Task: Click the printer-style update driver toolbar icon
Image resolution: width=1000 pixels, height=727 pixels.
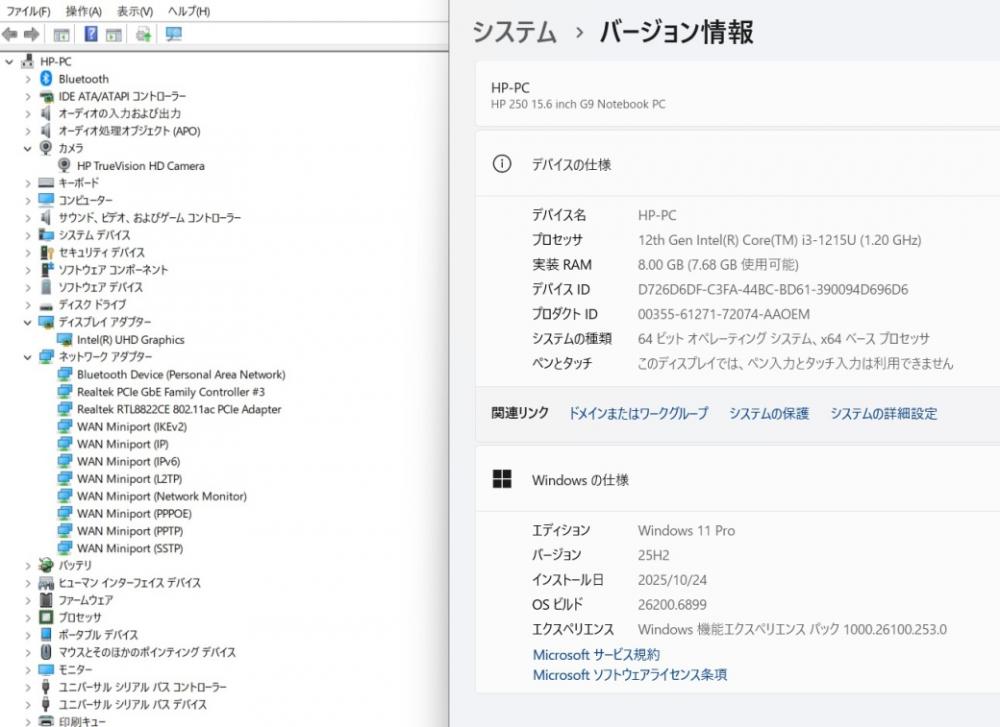Action: 143,34
